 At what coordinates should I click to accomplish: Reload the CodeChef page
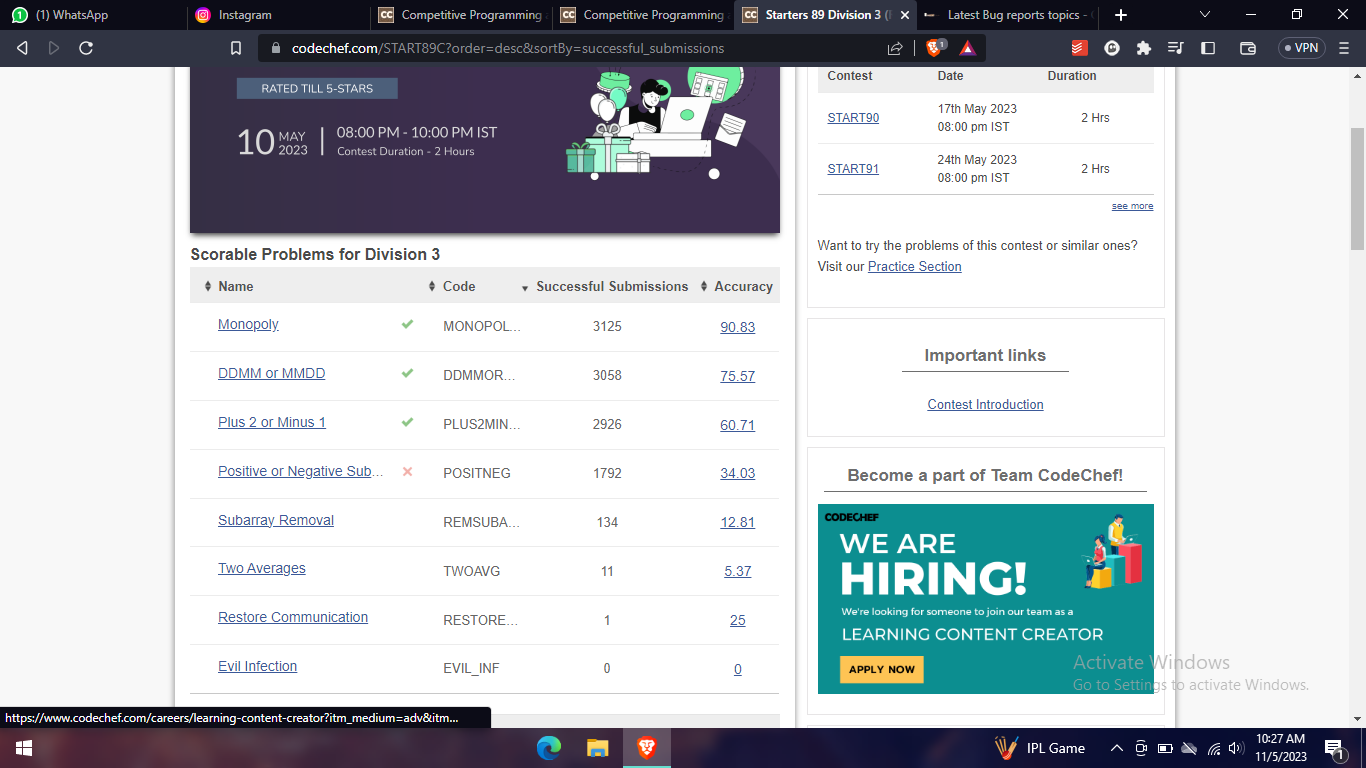[86, 48]
